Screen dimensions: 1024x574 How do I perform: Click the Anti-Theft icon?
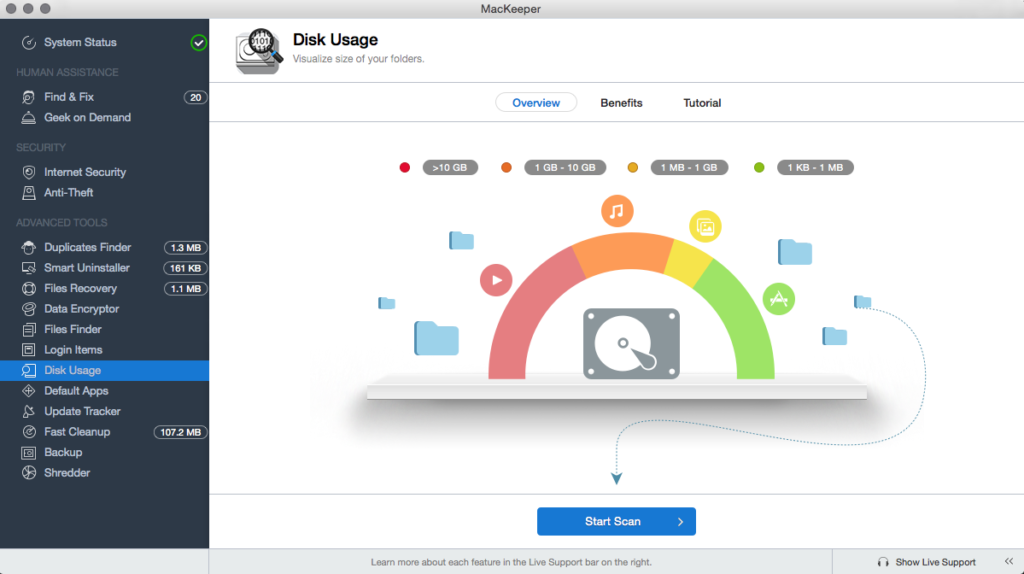[x=29, y=193]
